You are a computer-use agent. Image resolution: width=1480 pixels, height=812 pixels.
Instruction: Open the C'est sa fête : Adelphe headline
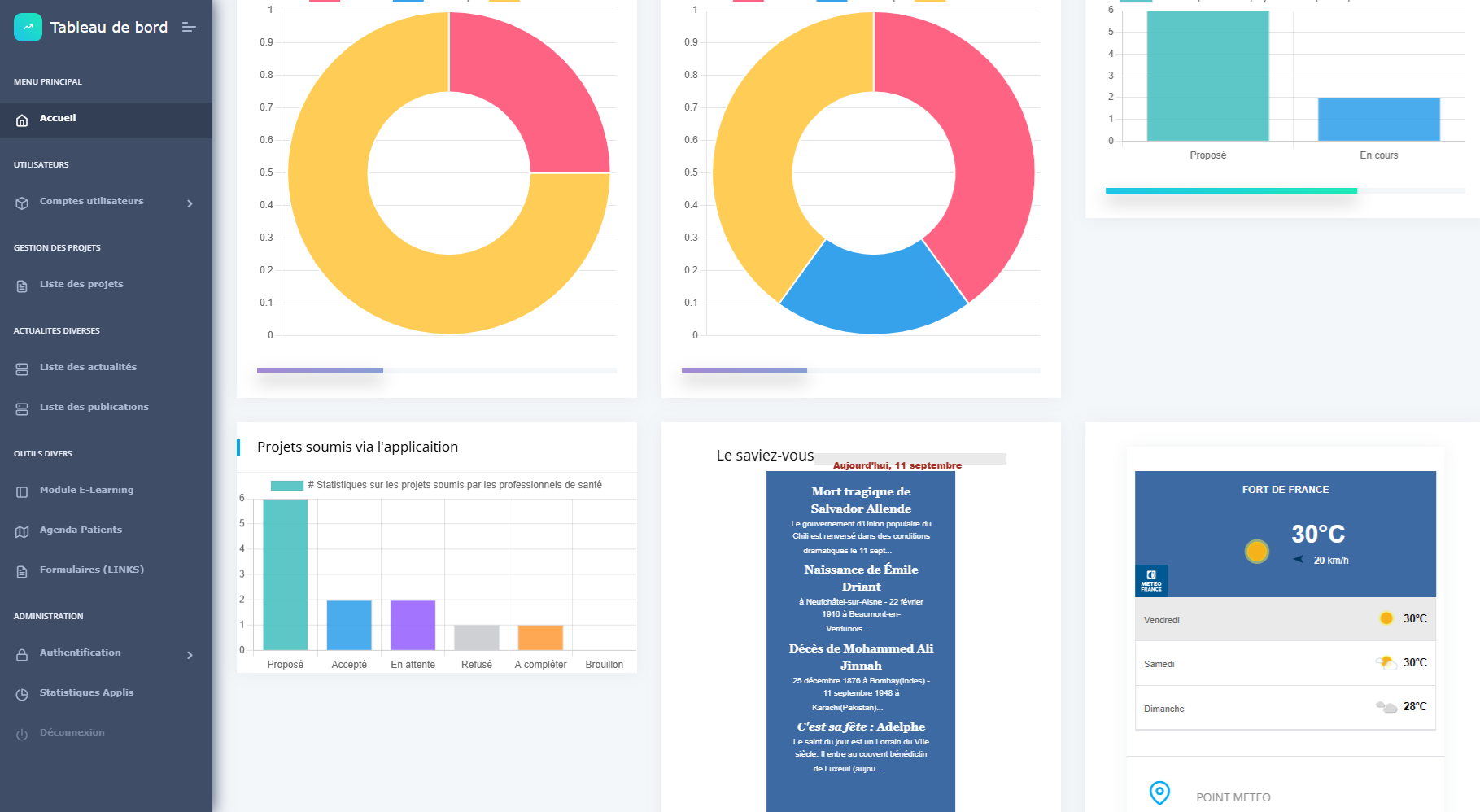[861, 727]
